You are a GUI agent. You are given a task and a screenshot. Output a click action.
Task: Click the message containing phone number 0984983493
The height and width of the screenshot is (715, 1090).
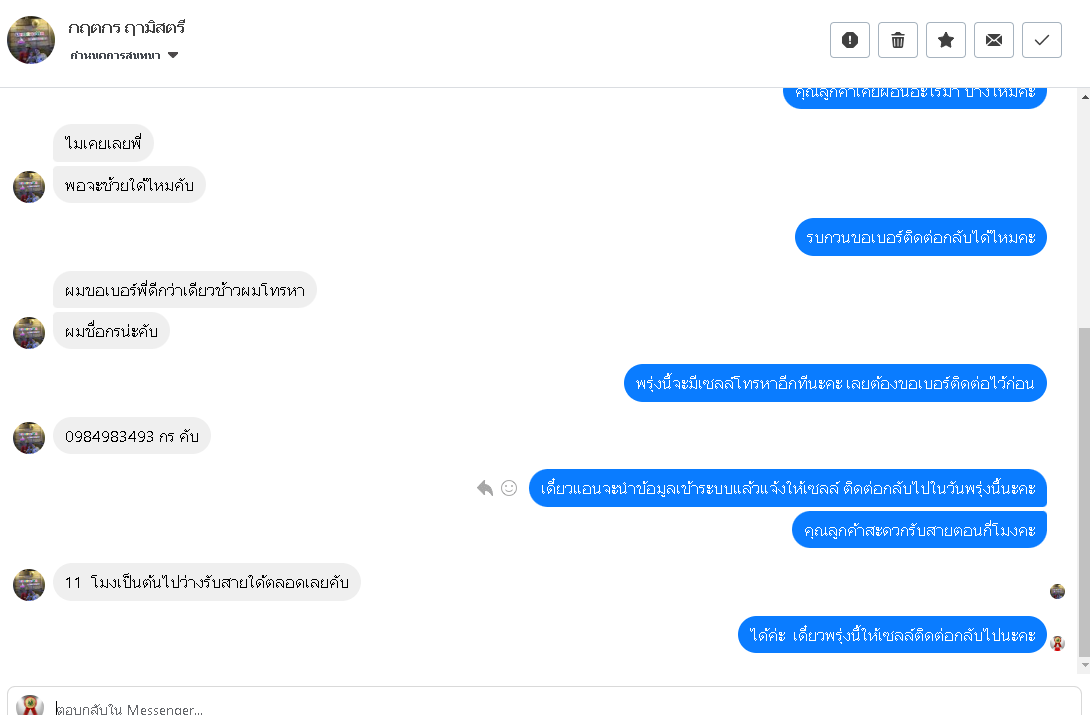[131, 436]
